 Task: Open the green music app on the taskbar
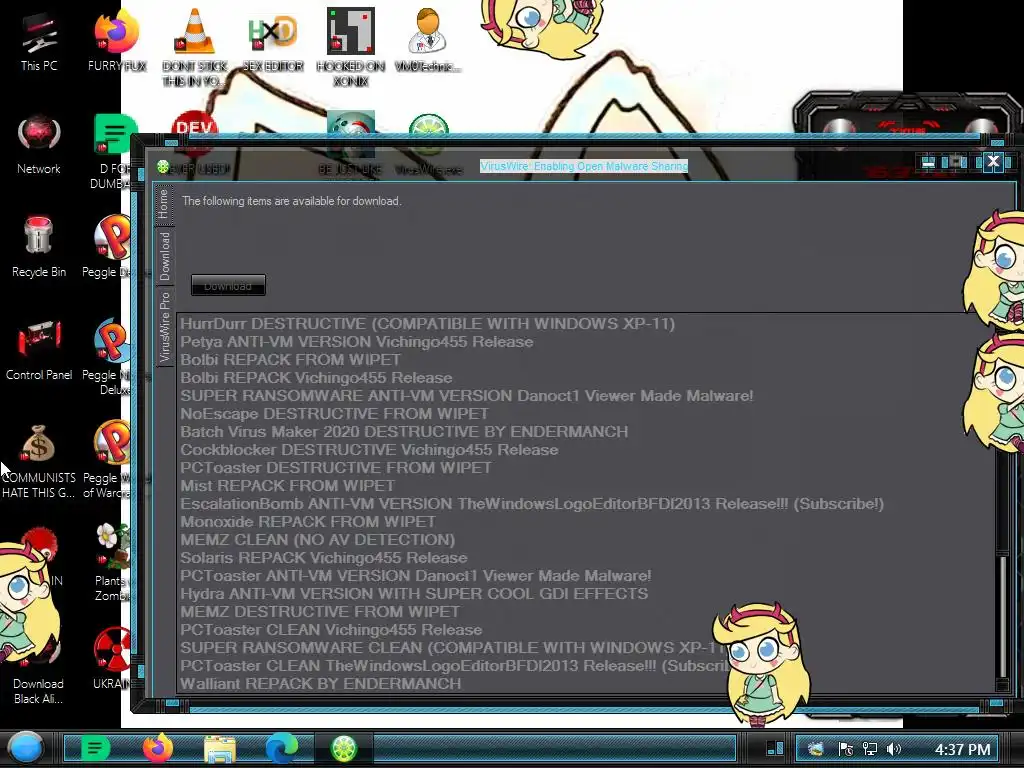95,748
